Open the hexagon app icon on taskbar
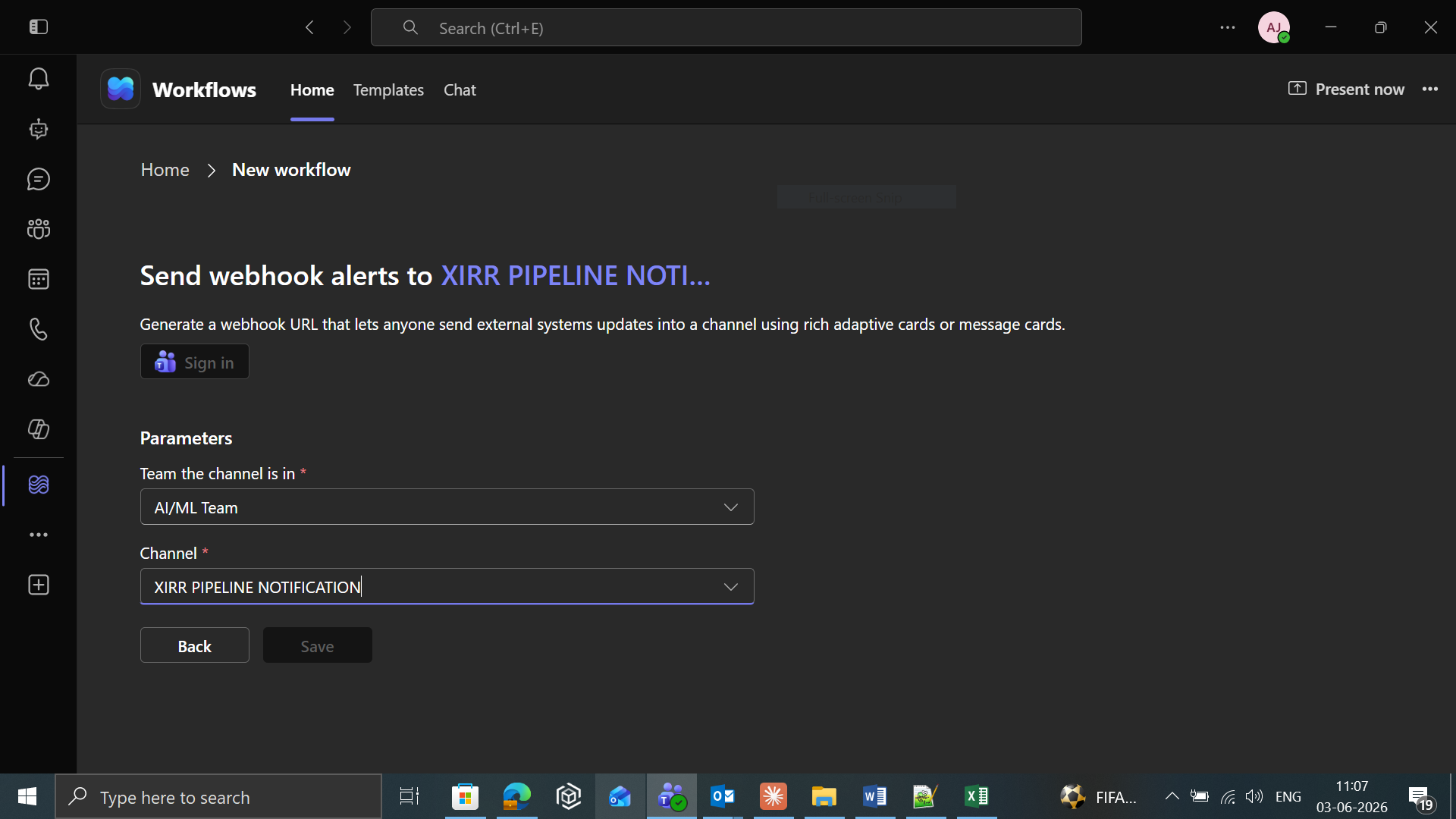The height and width of the screenshot is (819, 1456). coord(568,797)
